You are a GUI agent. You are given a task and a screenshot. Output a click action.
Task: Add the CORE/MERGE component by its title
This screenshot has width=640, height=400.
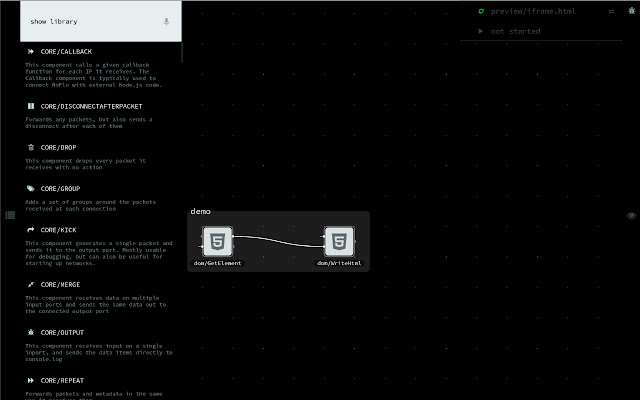coord(60,284)
